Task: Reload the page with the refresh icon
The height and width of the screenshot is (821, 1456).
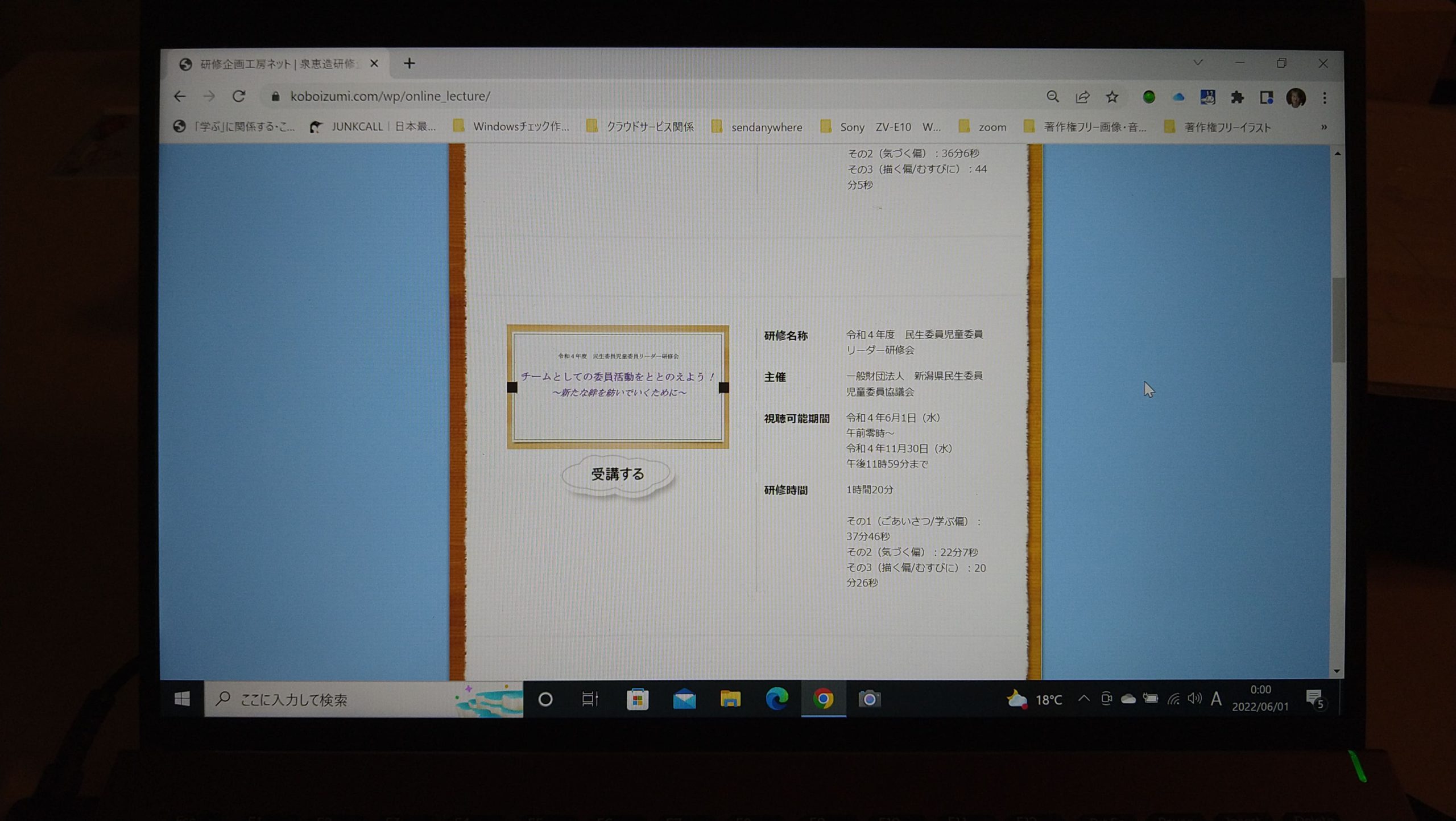Action: pyautogui.click(x=239, y=97)
